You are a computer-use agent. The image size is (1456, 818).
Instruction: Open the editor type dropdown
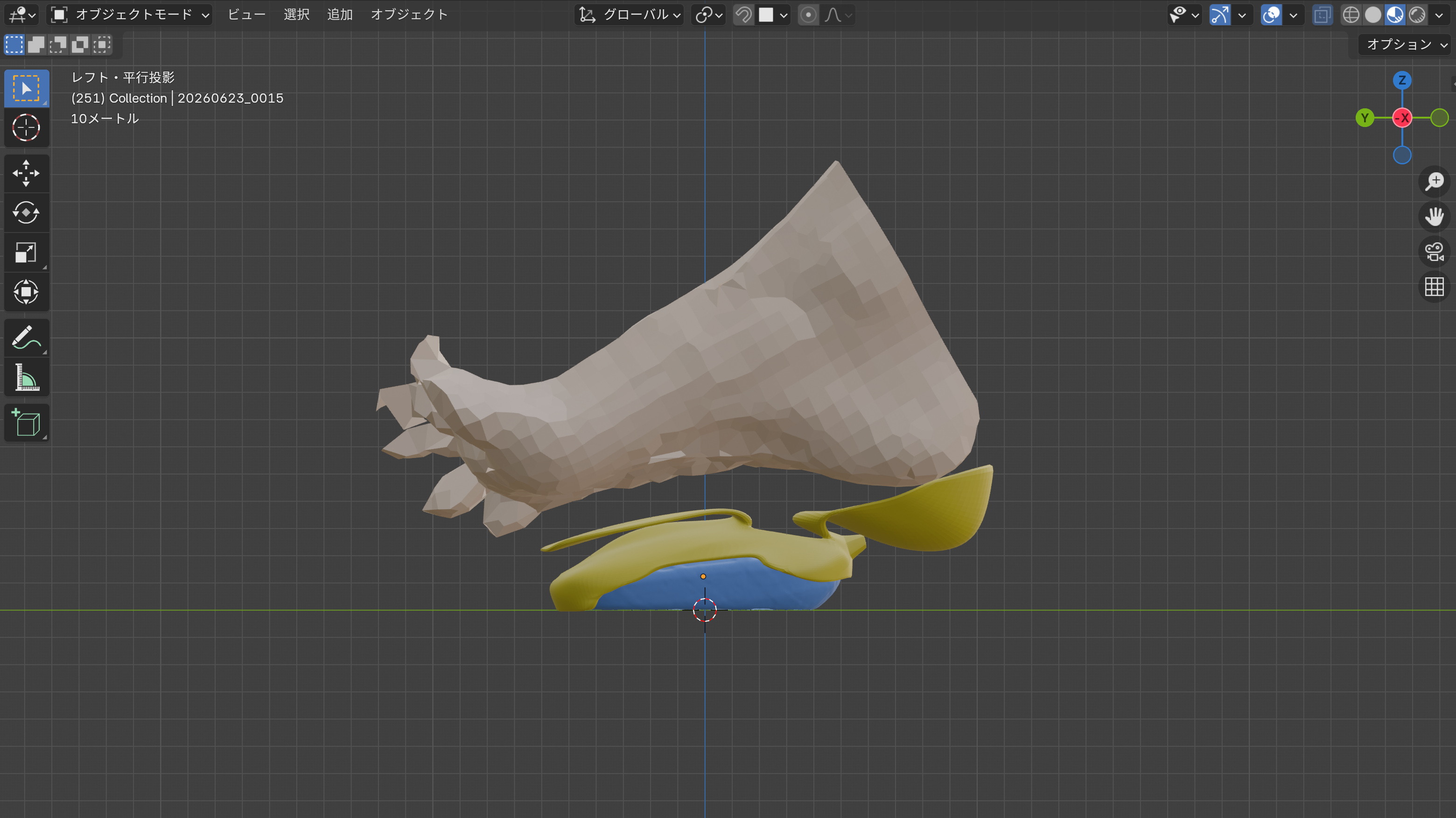(22, 14)
